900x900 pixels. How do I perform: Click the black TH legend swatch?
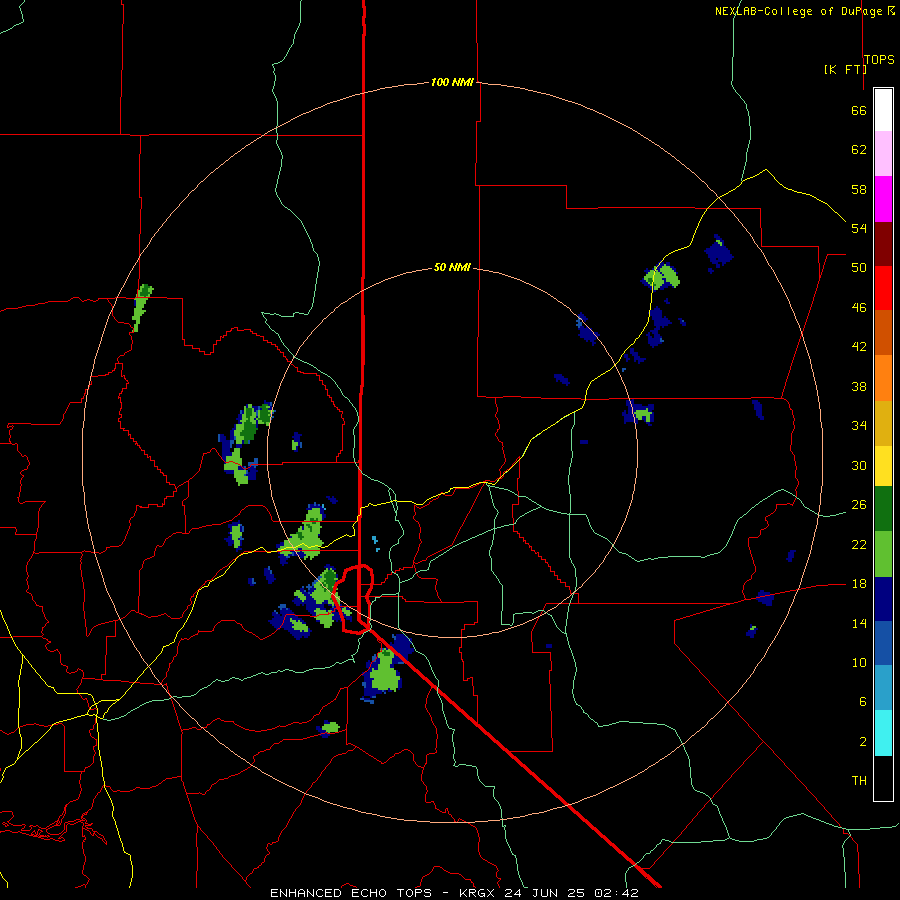pyautogui.click(x=883, y=778)
